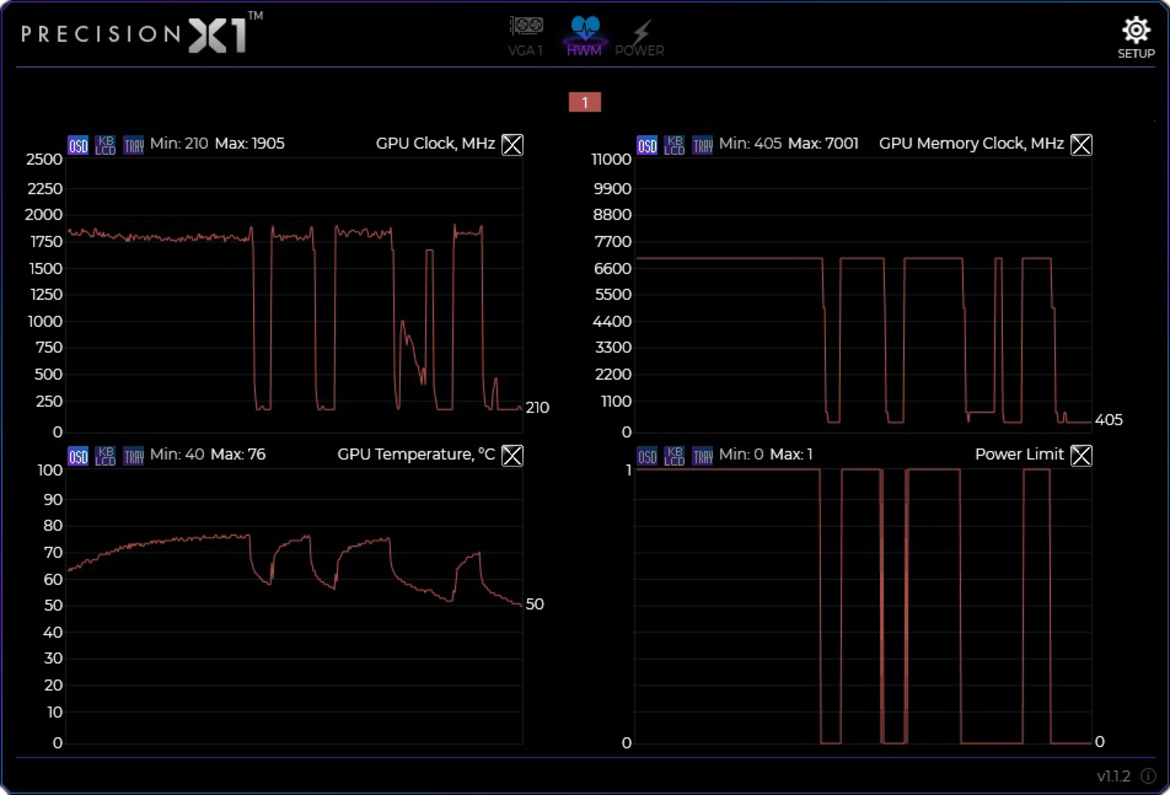
Task: Toggle KB LCD for GPU Memory Clock
Action: (x=675, y=145)
